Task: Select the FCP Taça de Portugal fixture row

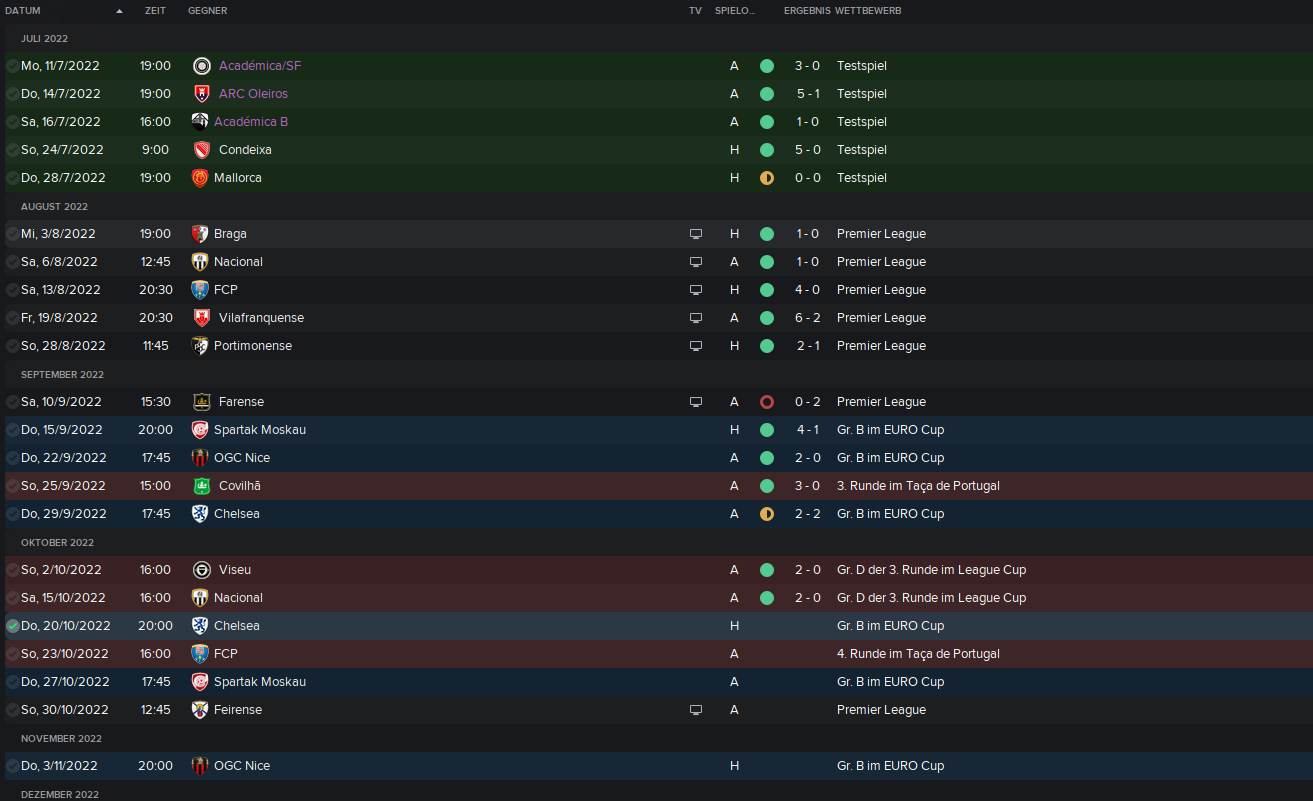Action: [656, 654]
